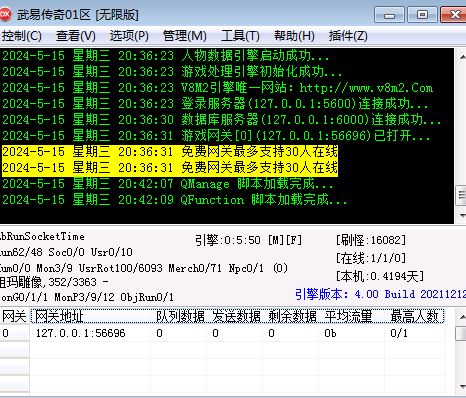The image size is (466, 398).
Task: Open the 查看(V) menu
Action: 76,36
